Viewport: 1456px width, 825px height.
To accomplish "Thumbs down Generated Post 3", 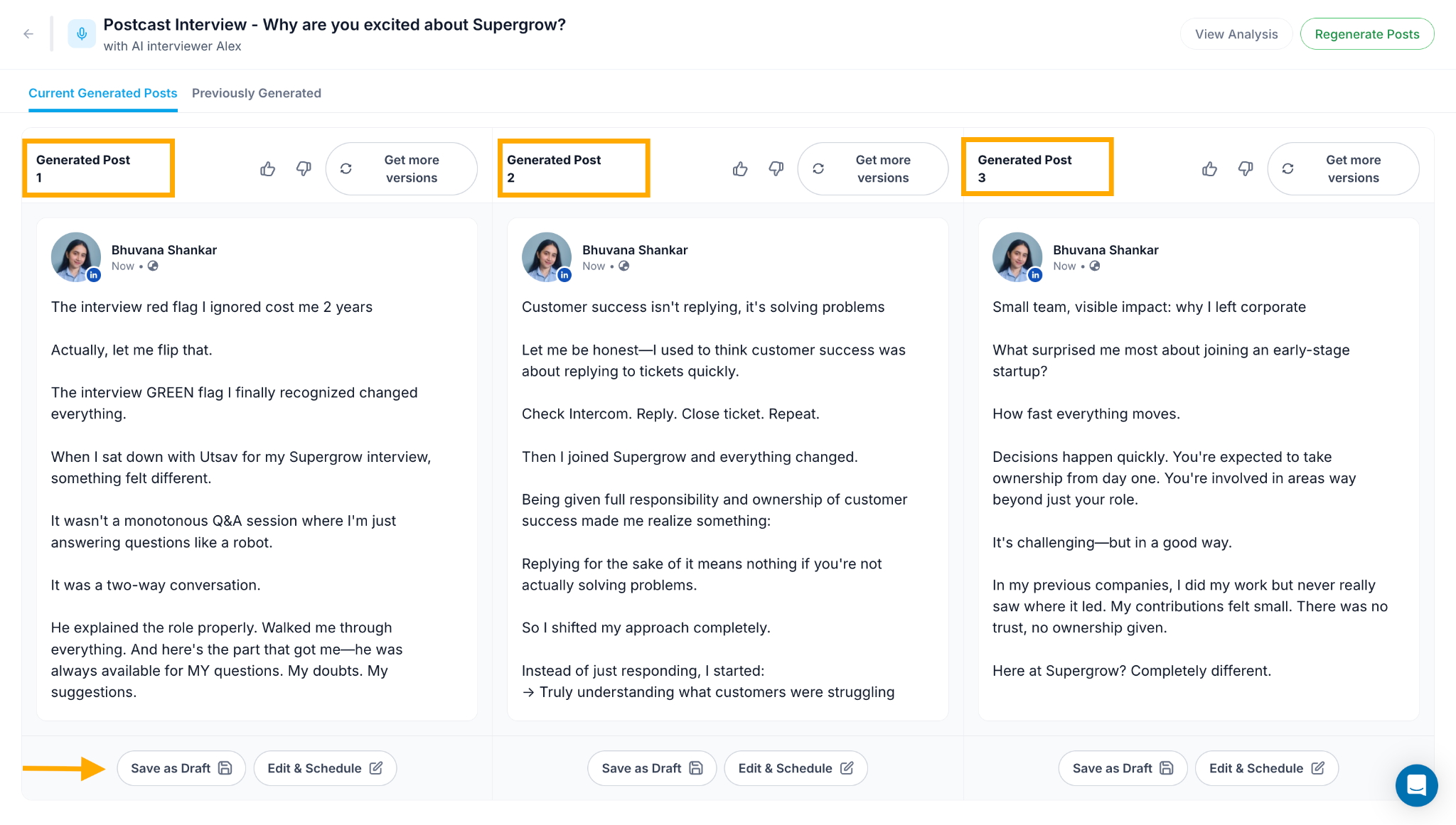I will (1246, 169).
